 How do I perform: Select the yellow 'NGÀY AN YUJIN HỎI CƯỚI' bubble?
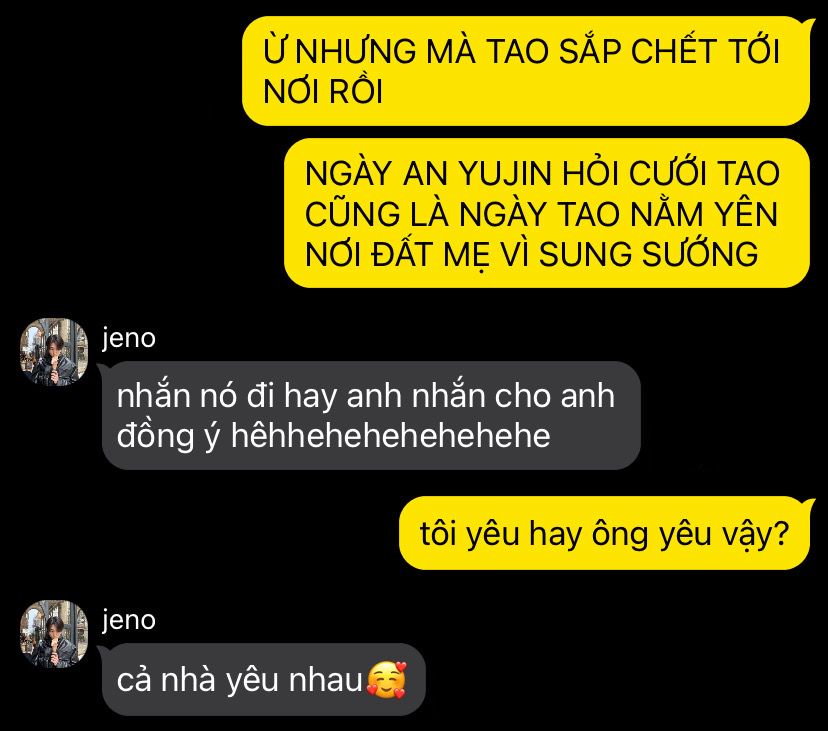(547, 213)
